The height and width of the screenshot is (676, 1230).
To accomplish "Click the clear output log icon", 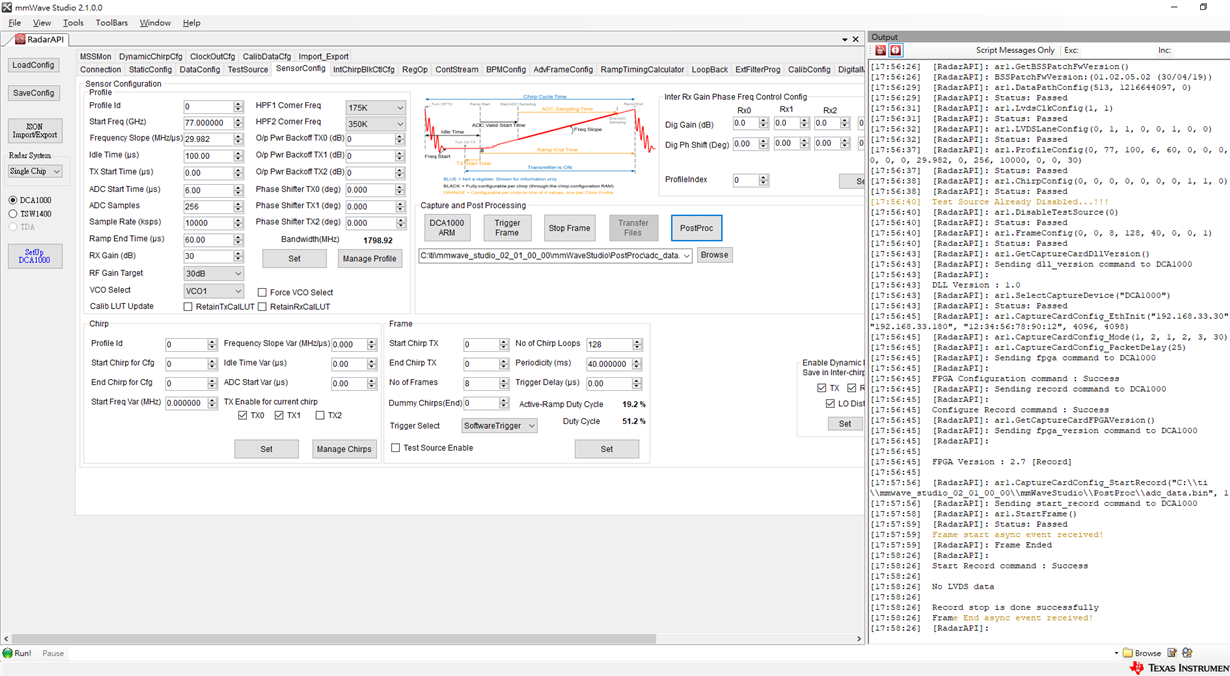I will click(880, 50).
